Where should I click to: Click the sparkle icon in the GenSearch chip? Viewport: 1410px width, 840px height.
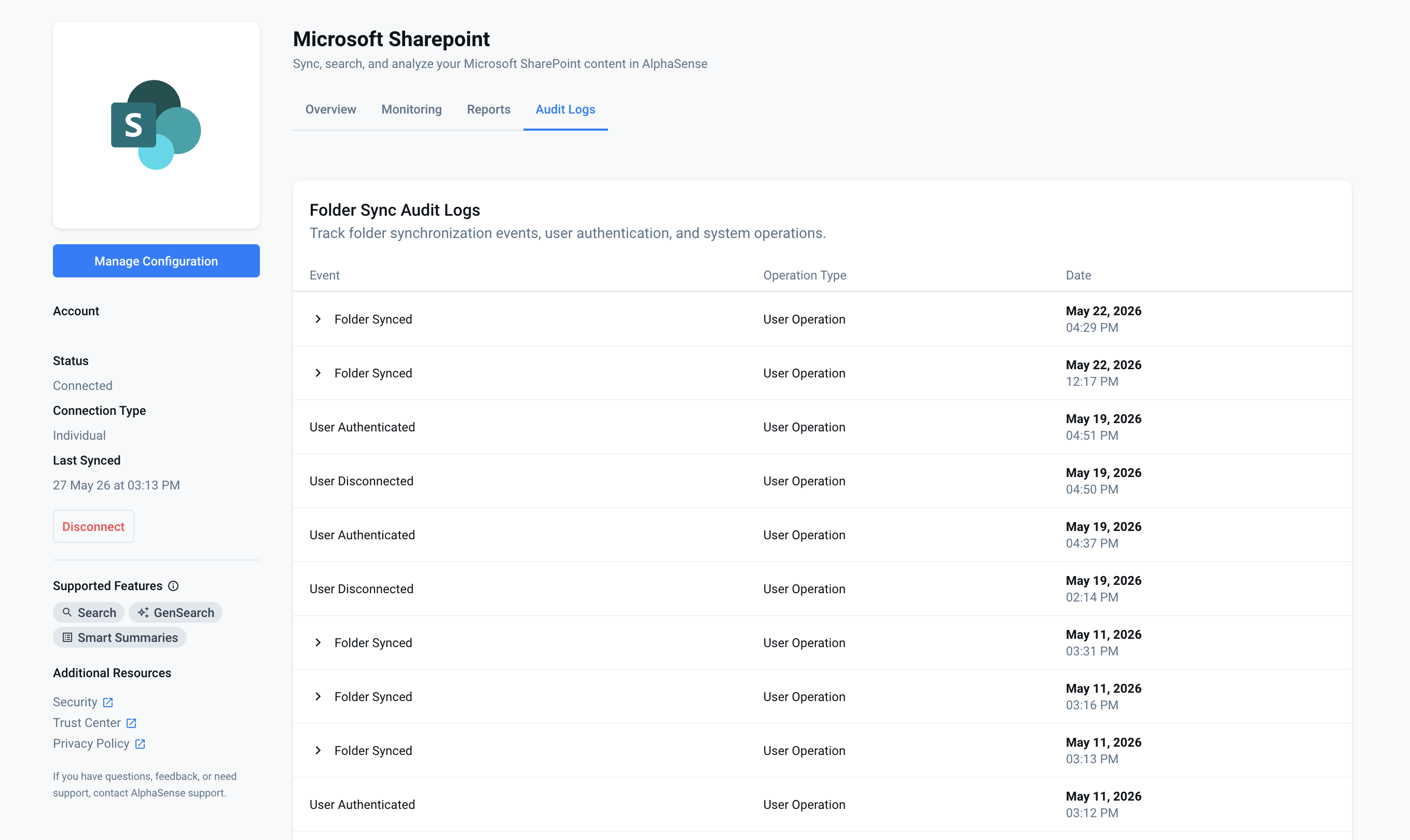tap(143, 612)
